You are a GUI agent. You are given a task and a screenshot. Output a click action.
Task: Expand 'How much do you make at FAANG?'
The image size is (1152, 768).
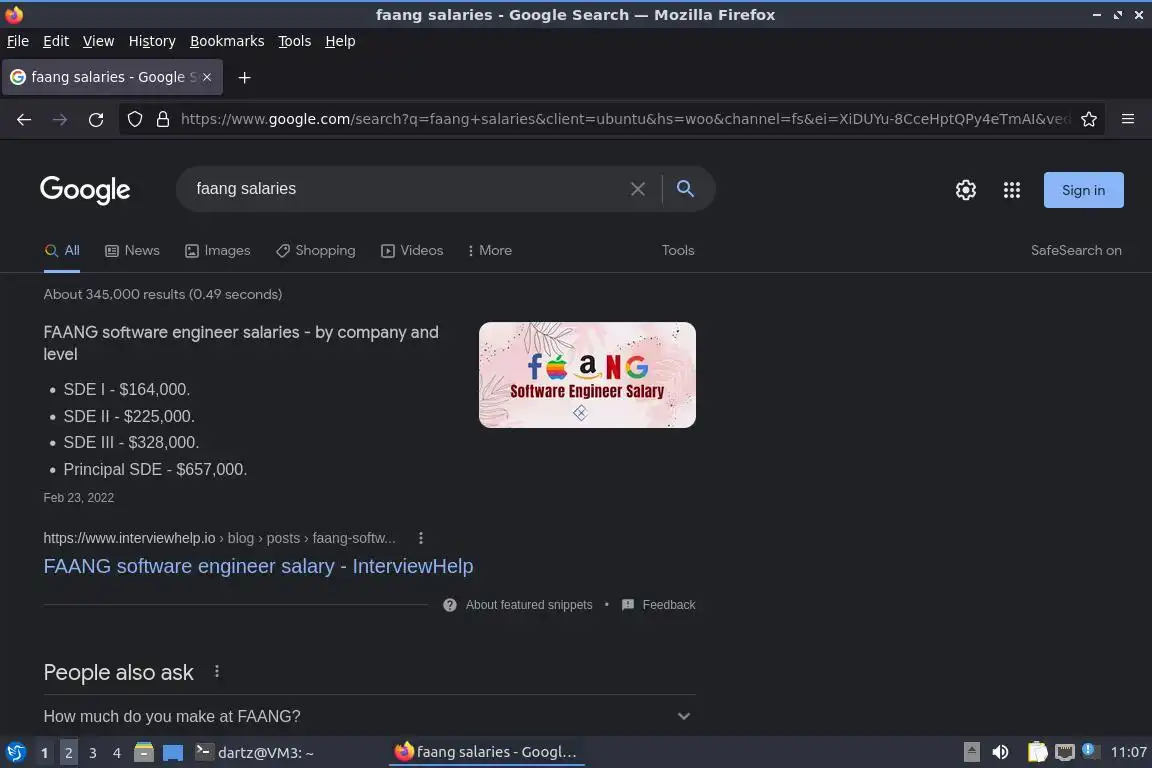370,716
